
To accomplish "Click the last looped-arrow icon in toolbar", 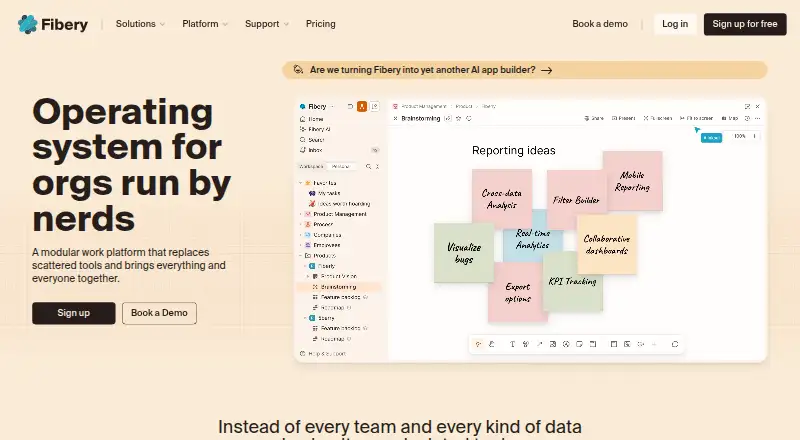I will pos(675,345).
